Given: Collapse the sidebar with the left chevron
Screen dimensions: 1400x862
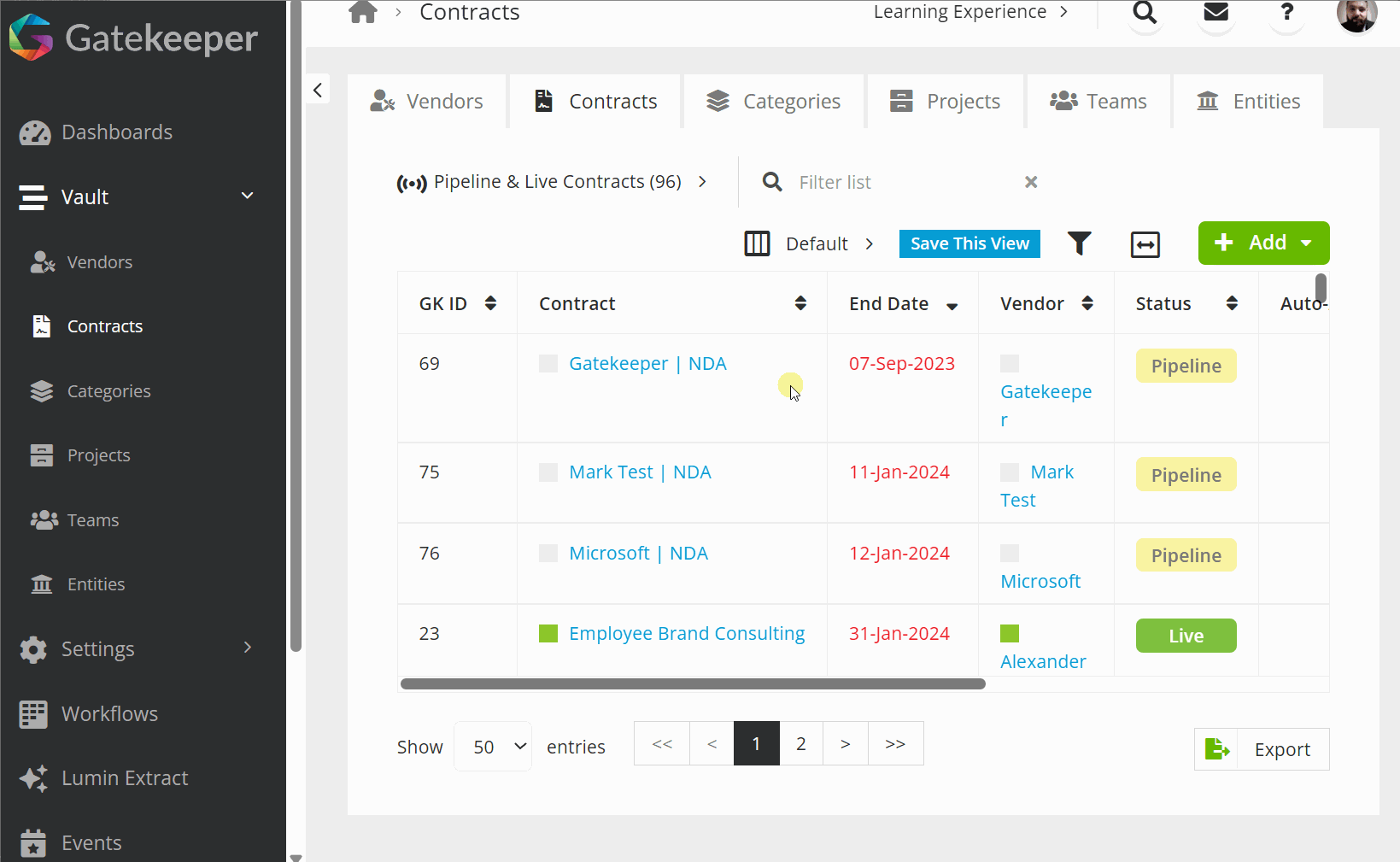Looking at the screenshot, I should pos(318,90).
